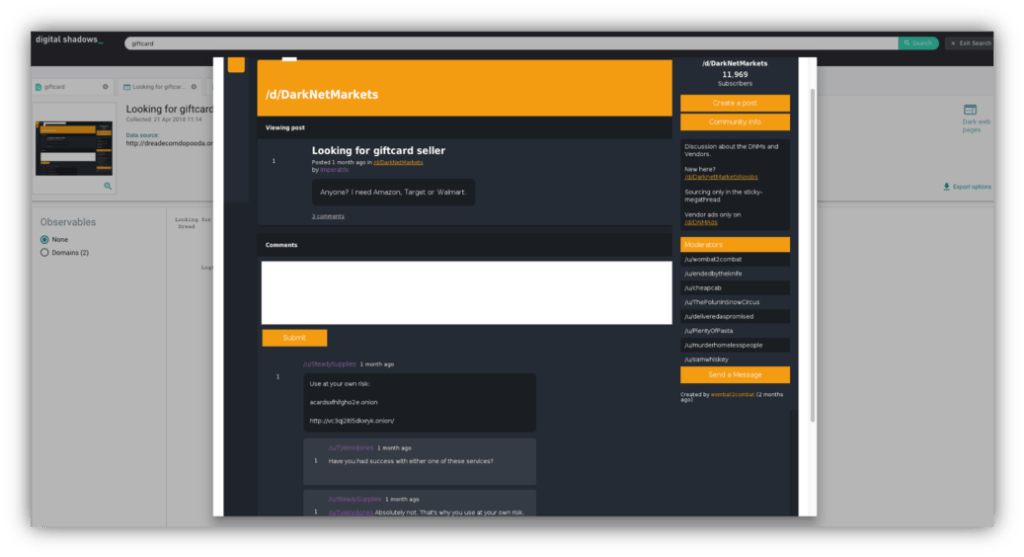Click the Comments section header
The image size is (1024, 557).
(464, 245)
